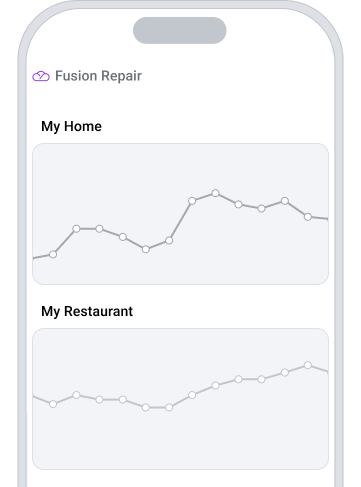Select the fifth data point in My Restaurant chart
The height and width of the screenshot is (487, 361).
(146, 408)
